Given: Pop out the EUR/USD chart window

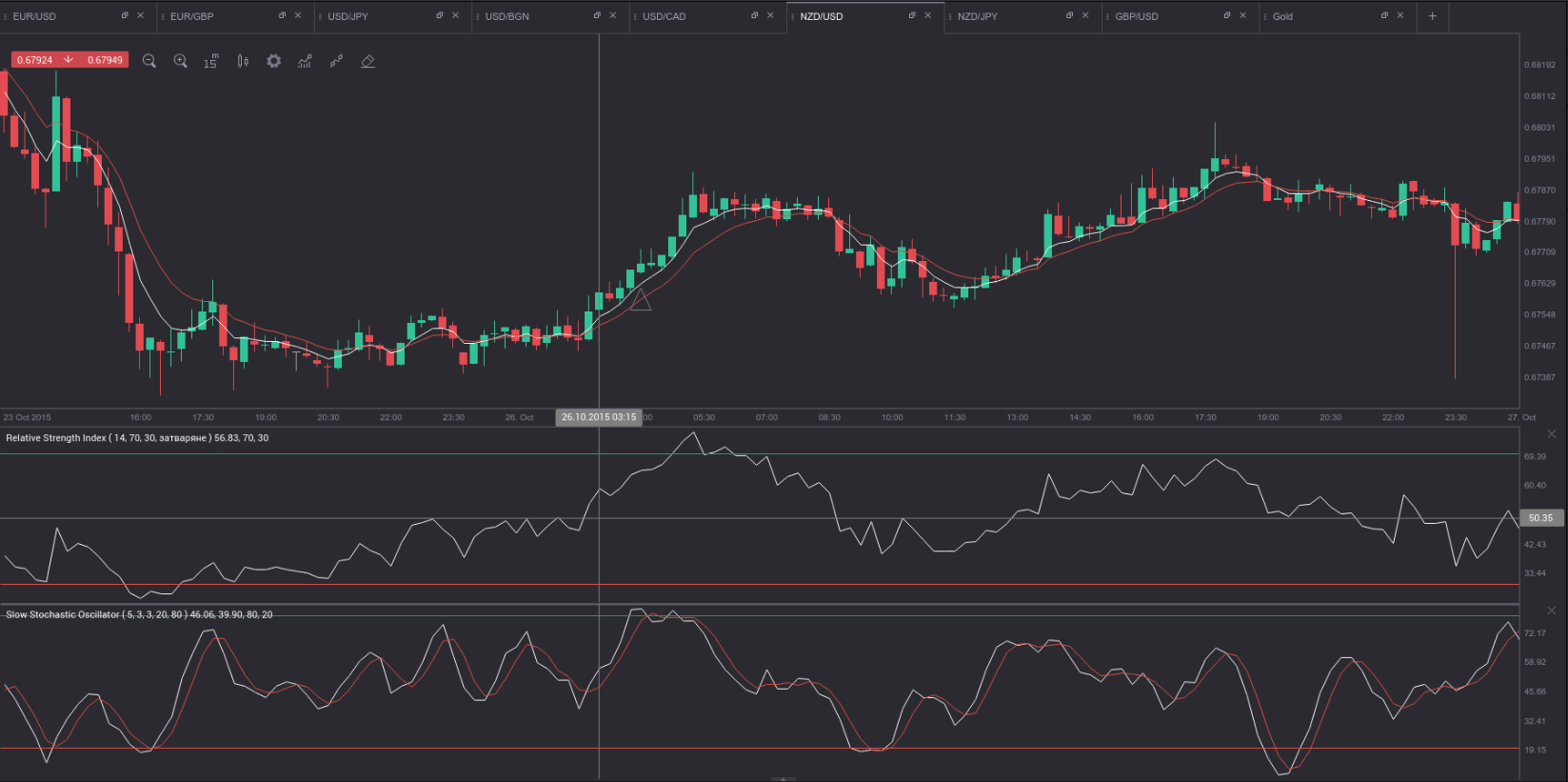Looking at the screenshot, I should 125,15.
